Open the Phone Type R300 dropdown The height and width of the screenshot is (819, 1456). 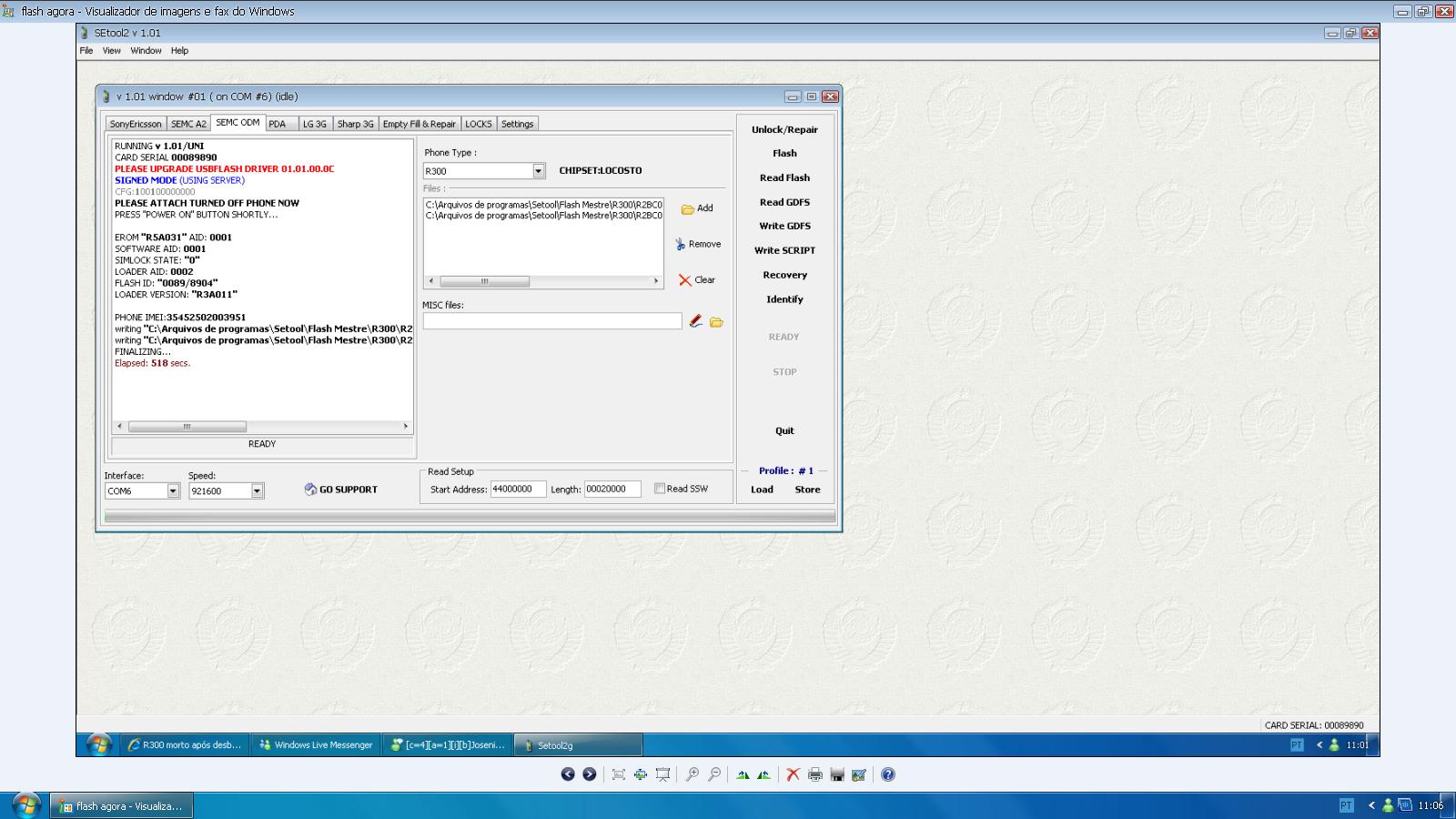click(538, 171)
